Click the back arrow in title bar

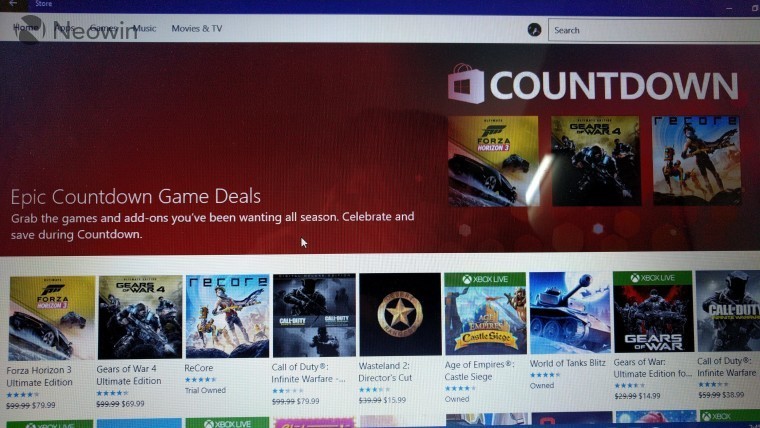pos(13,3)
